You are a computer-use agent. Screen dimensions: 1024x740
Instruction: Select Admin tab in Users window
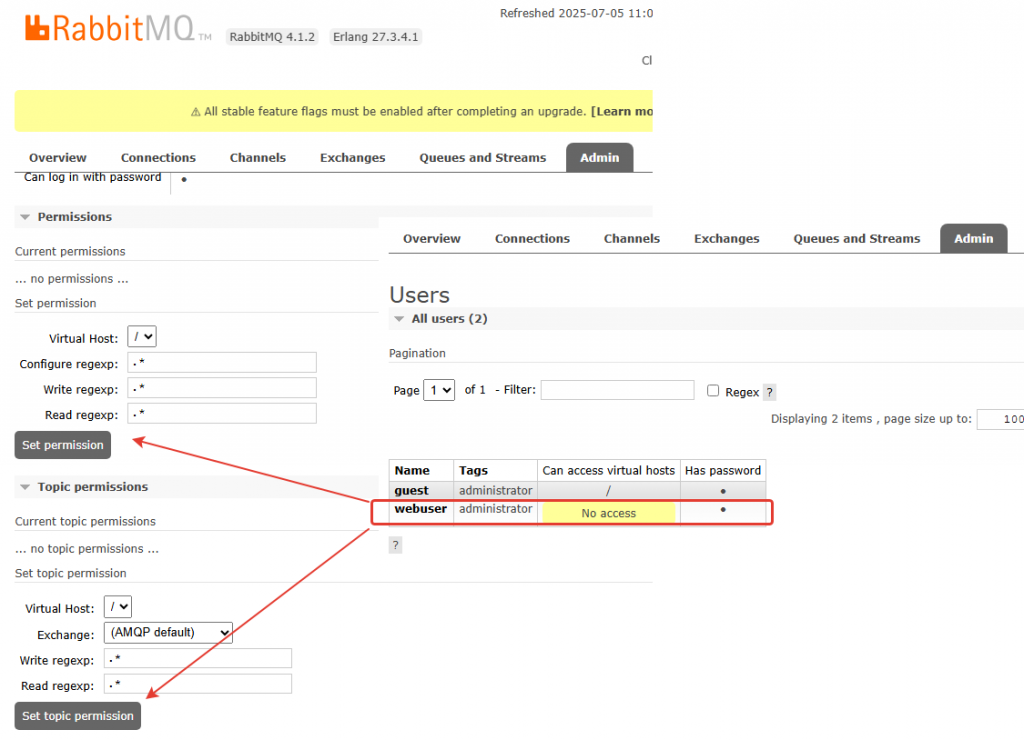[x=974, y=238]
